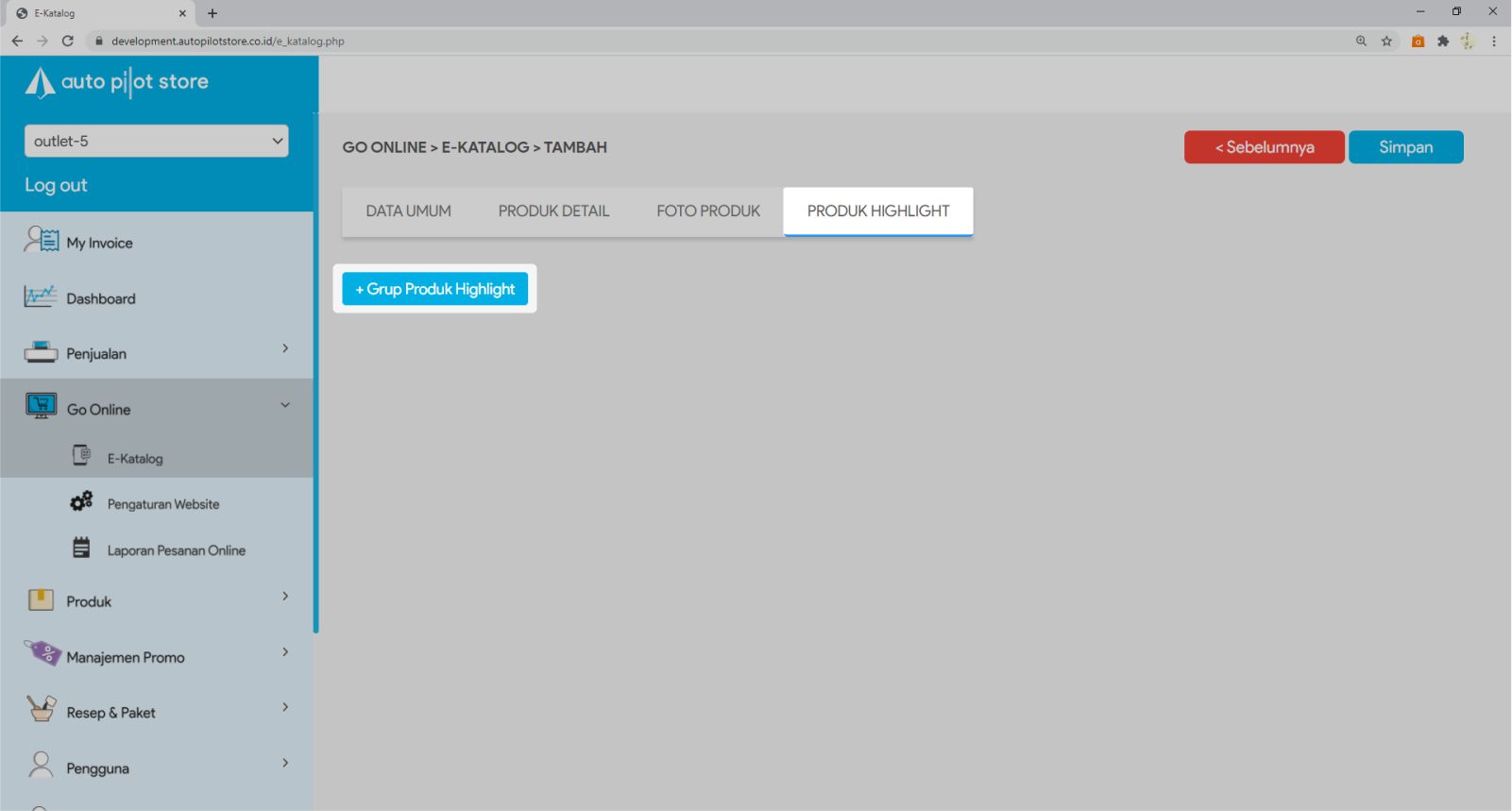Switch to the Foto Produk tab
Screen dimensions: 1512x811
707,211
